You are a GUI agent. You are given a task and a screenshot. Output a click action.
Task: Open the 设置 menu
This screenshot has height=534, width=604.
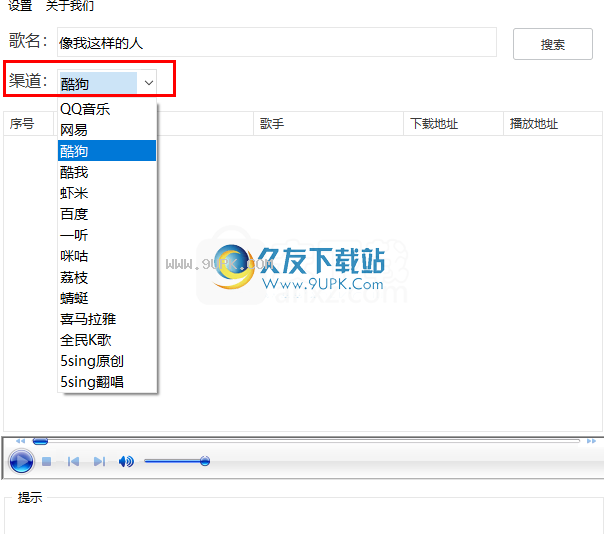(20, 5)
